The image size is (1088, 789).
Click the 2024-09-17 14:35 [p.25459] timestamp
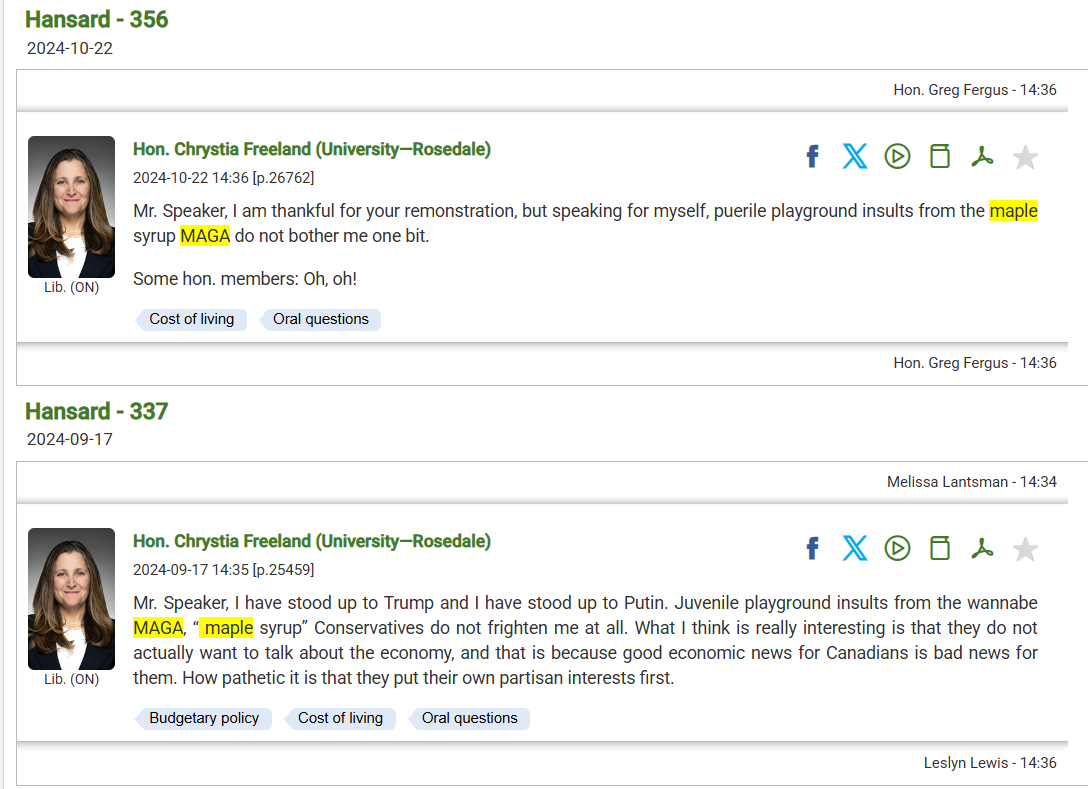point(223,570)
